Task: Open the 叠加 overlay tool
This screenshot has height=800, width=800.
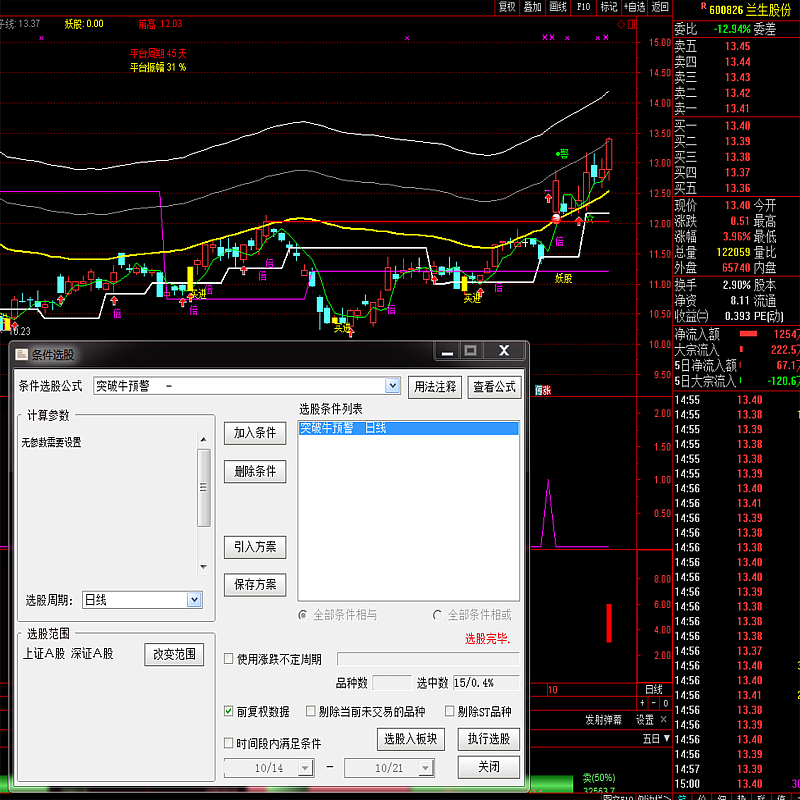Action: click(532, 7)
